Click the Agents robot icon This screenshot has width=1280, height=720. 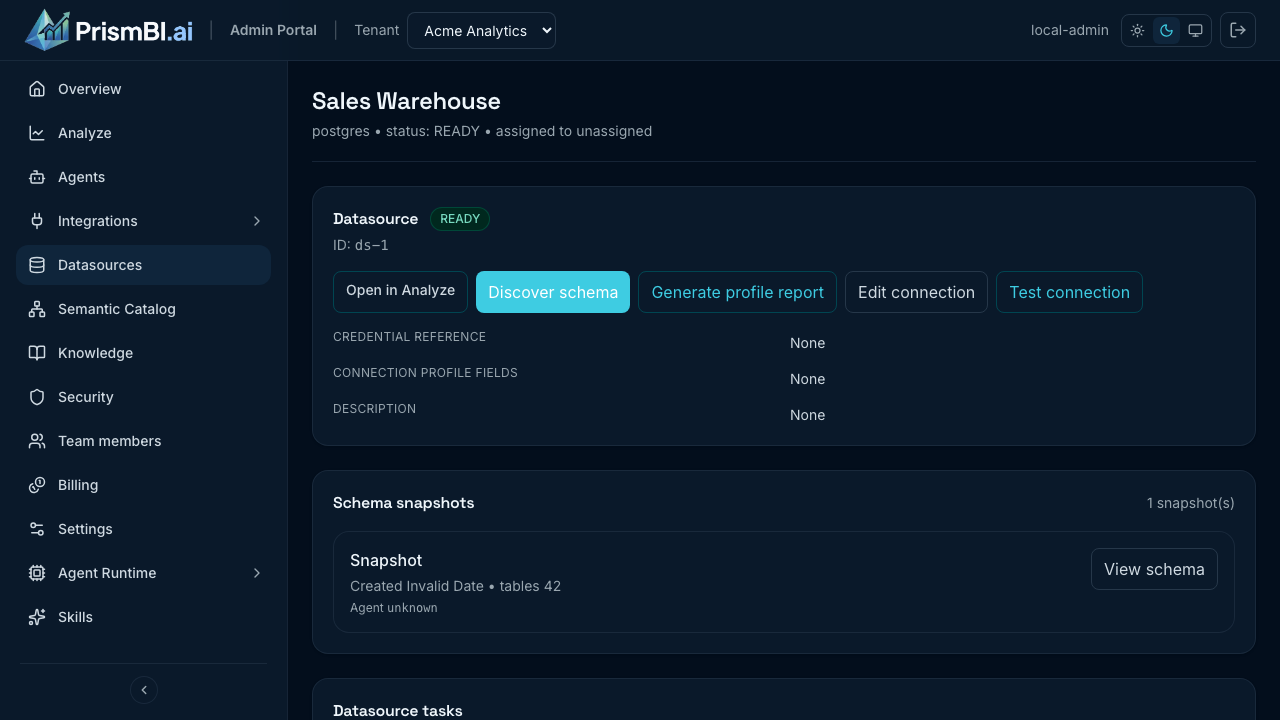point(37,177)
